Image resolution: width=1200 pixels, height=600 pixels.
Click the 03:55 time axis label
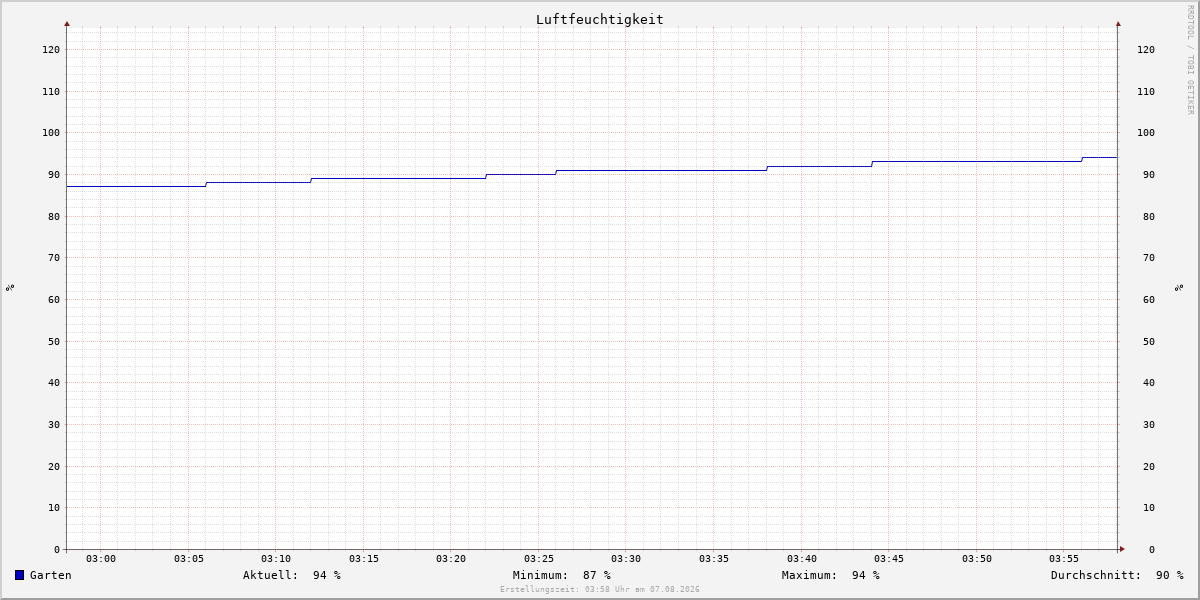[x=1064, y=558]
